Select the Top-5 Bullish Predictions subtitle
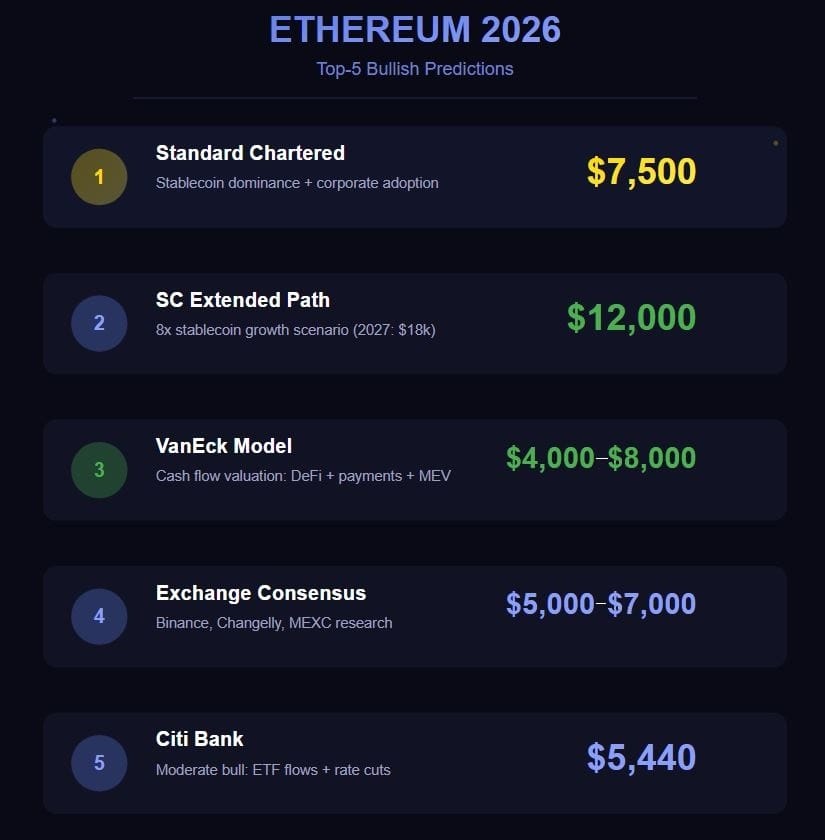825x840 pixels. coord(414,69)
